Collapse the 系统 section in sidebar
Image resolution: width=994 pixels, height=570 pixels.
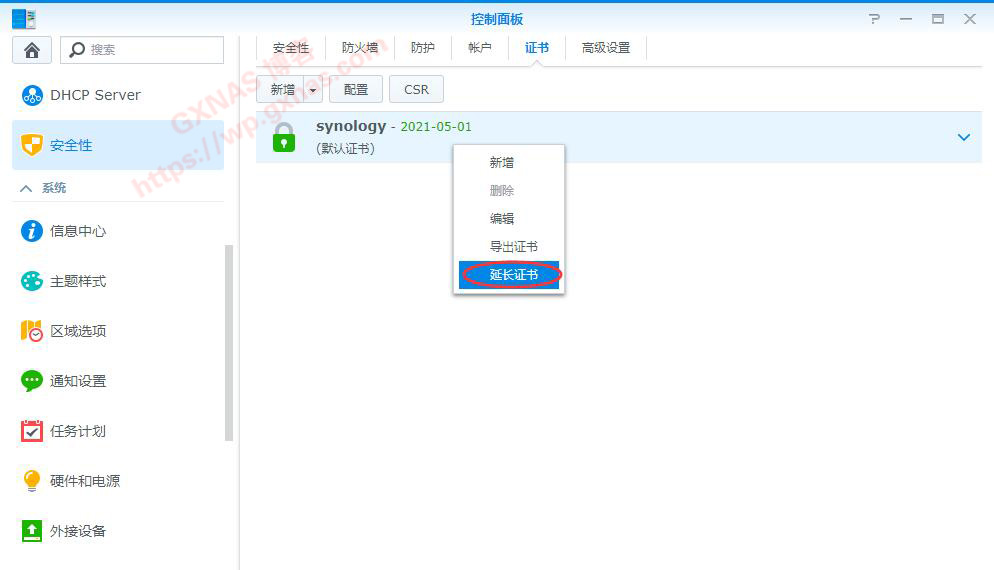(26, 188)
